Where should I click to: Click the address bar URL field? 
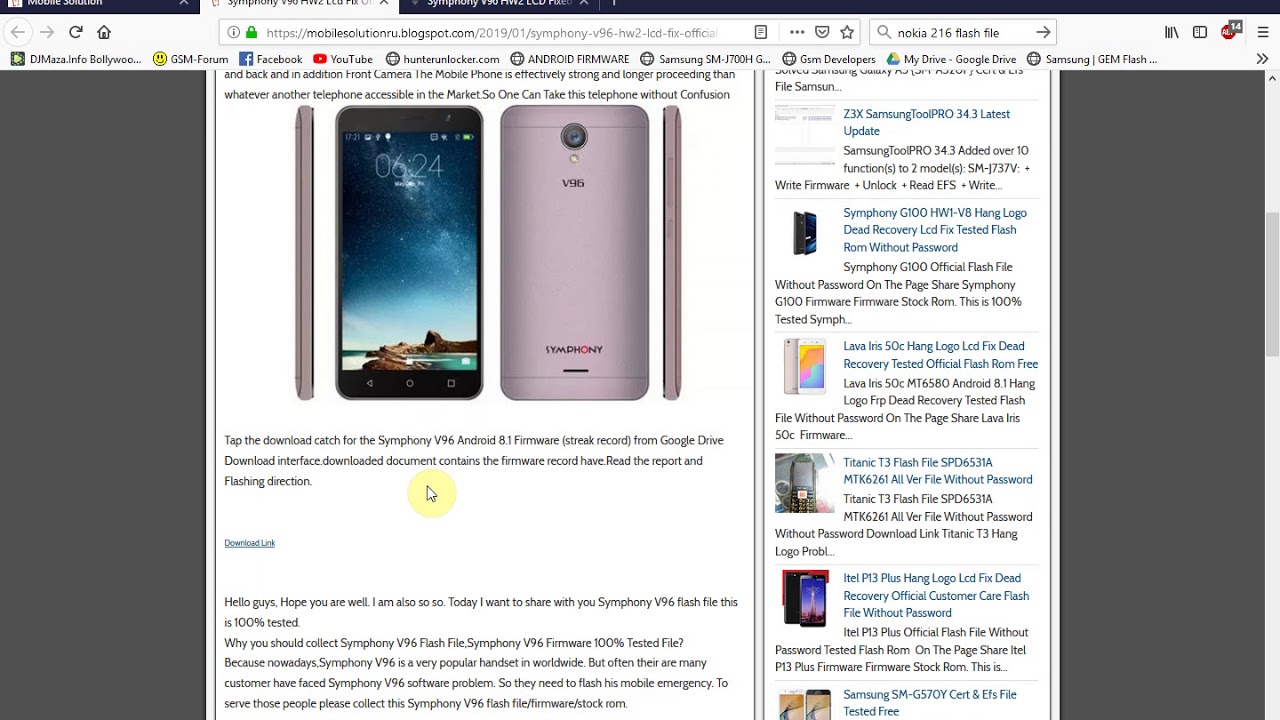pyautogui.click(x=491, y=32)
